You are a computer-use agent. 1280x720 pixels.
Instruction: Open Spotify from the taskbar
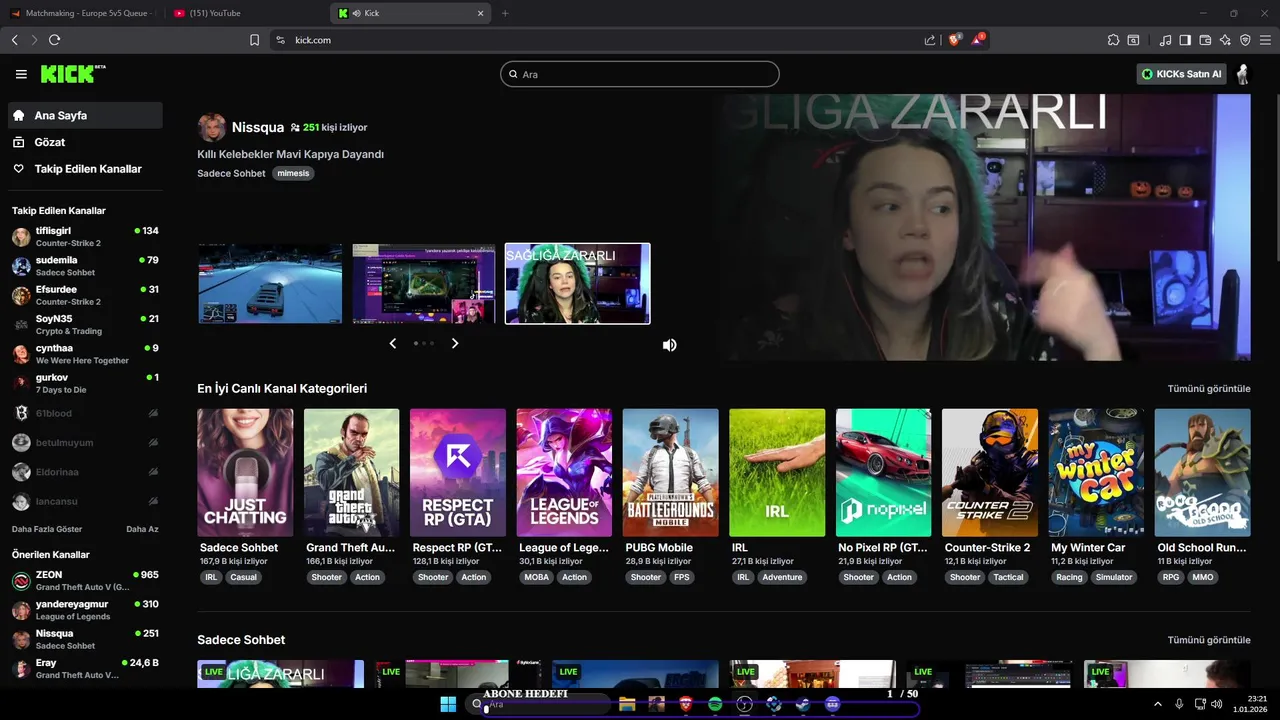pos(715,704)
